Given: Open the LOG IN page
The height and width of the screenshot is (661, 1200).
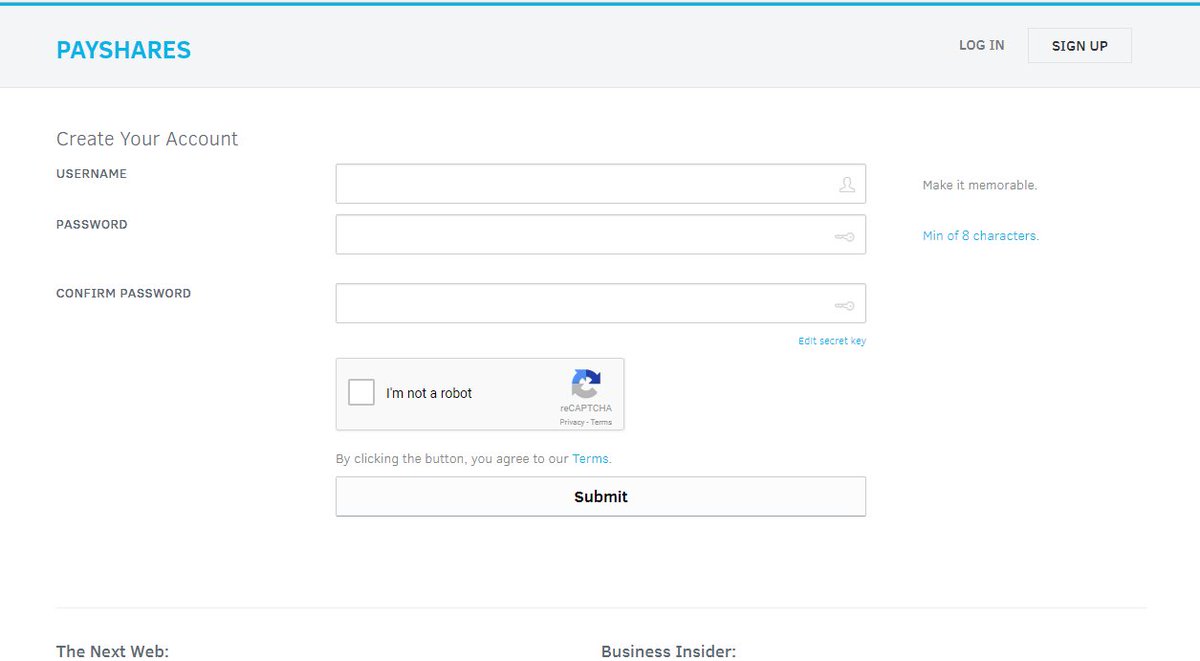Looking at the screenshot, I should tap(981, 45).
